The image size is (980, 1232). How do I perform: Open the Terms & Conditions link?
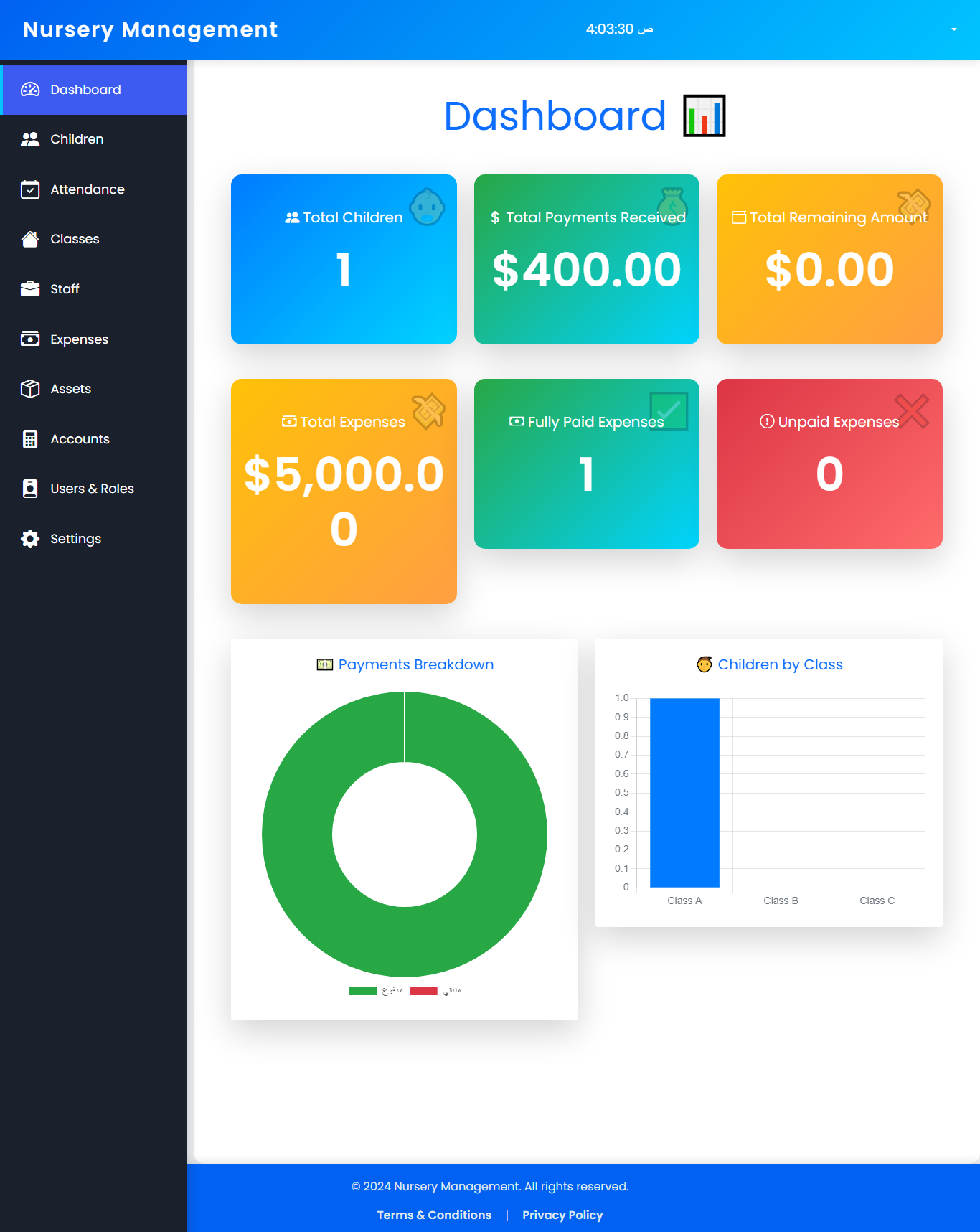[434, 1215]
